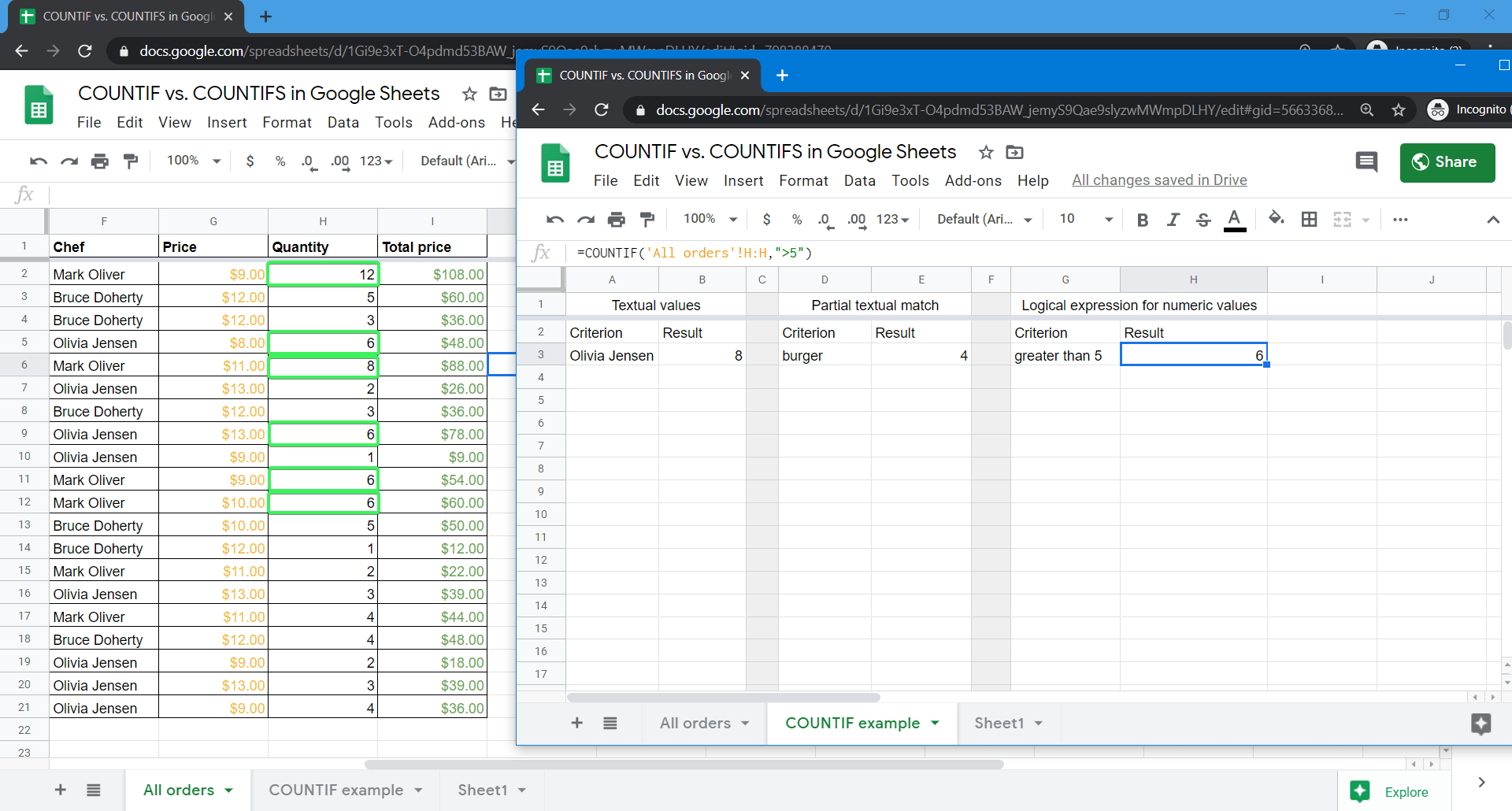Decrease decimal places with the .0 icon

coord(825,220)
